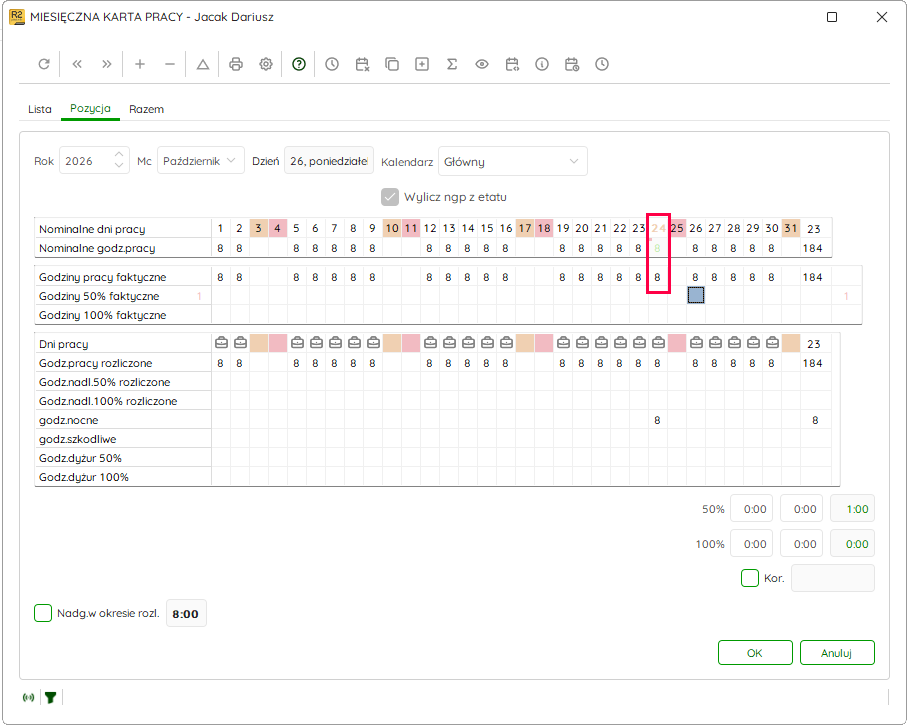Click the clock icon next to help
Viewport: 907px width, 725px height.
pos(331,64)
